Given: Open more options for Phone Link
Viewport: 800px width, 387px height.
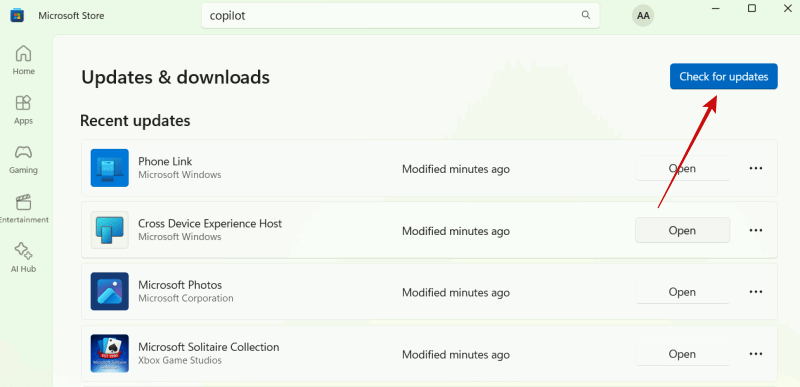Looking at the screenshot, I should click(x=756, y=168).
